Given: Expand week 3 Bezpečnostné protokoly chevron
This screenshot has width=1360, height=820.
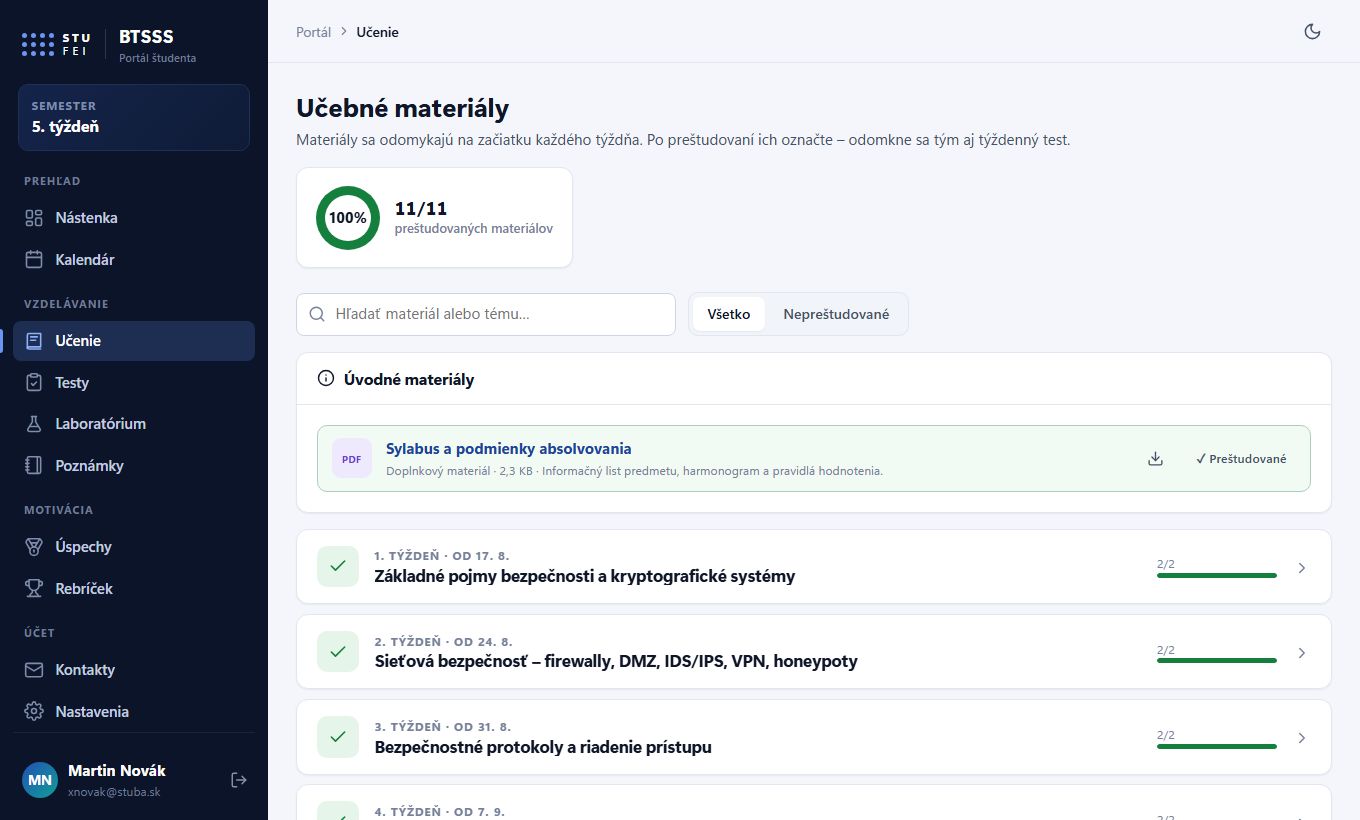Looking at the screenshot, I should tap(1301, 738).
